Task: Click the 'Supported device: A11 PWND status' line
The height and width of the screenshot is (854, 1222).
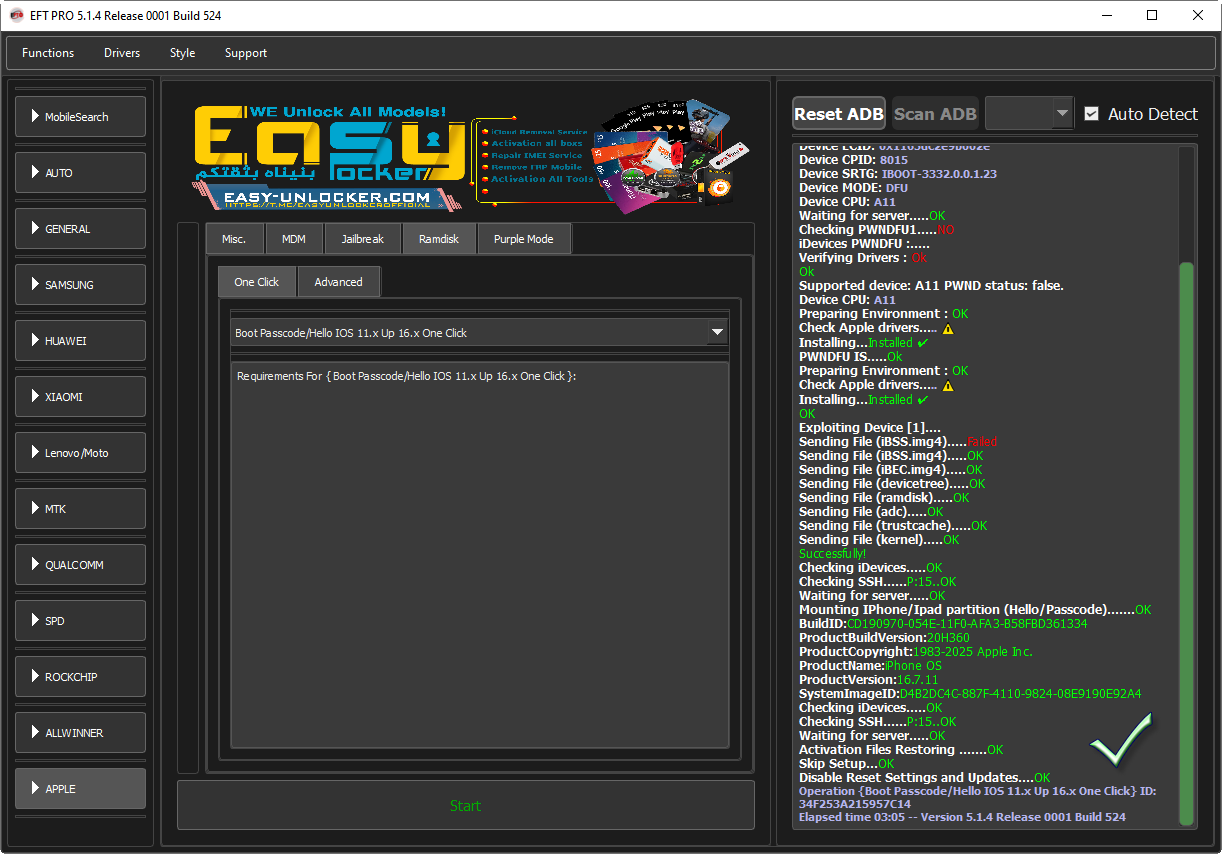Action: click(931, 285)
